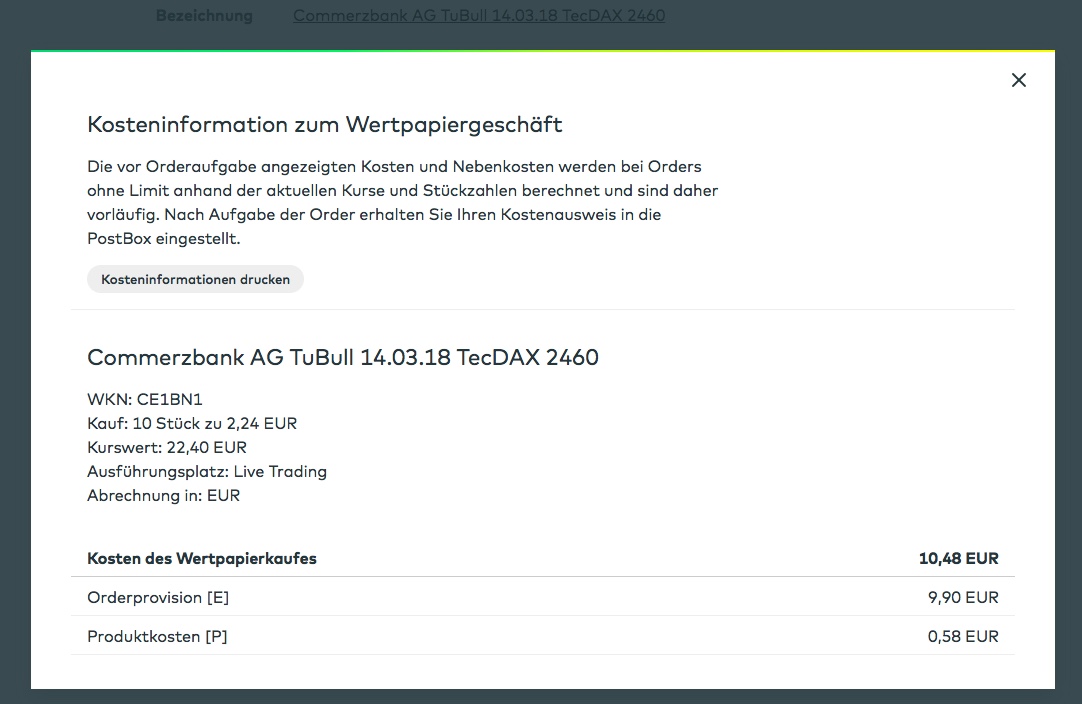This screenshot has width=1082, height=704.
Task: Click the Orderprovision [E] row label
Action: pyautogui.click(x=158, y=597)
